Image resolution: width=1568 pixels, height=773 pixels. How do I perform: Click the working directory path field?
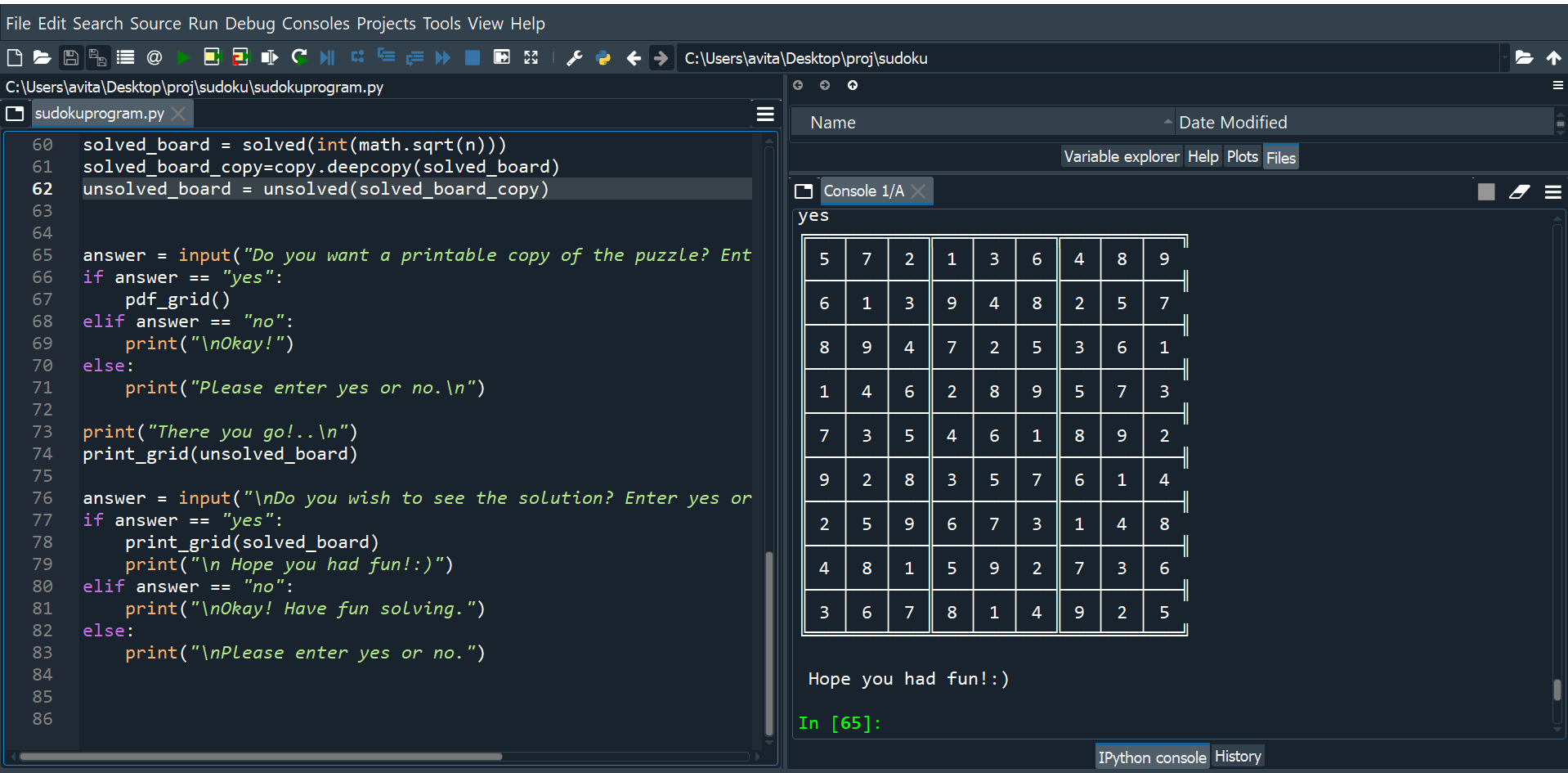coord(1087,58)
